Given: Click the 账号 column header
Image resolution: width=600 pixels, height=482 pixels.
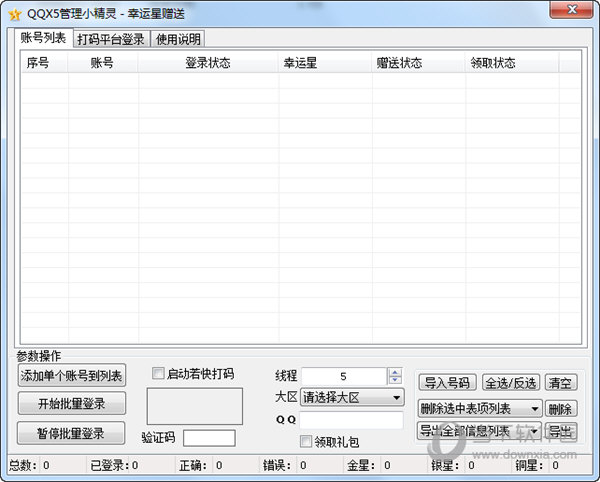Looking at the screenshot, I should coord(102,63).
